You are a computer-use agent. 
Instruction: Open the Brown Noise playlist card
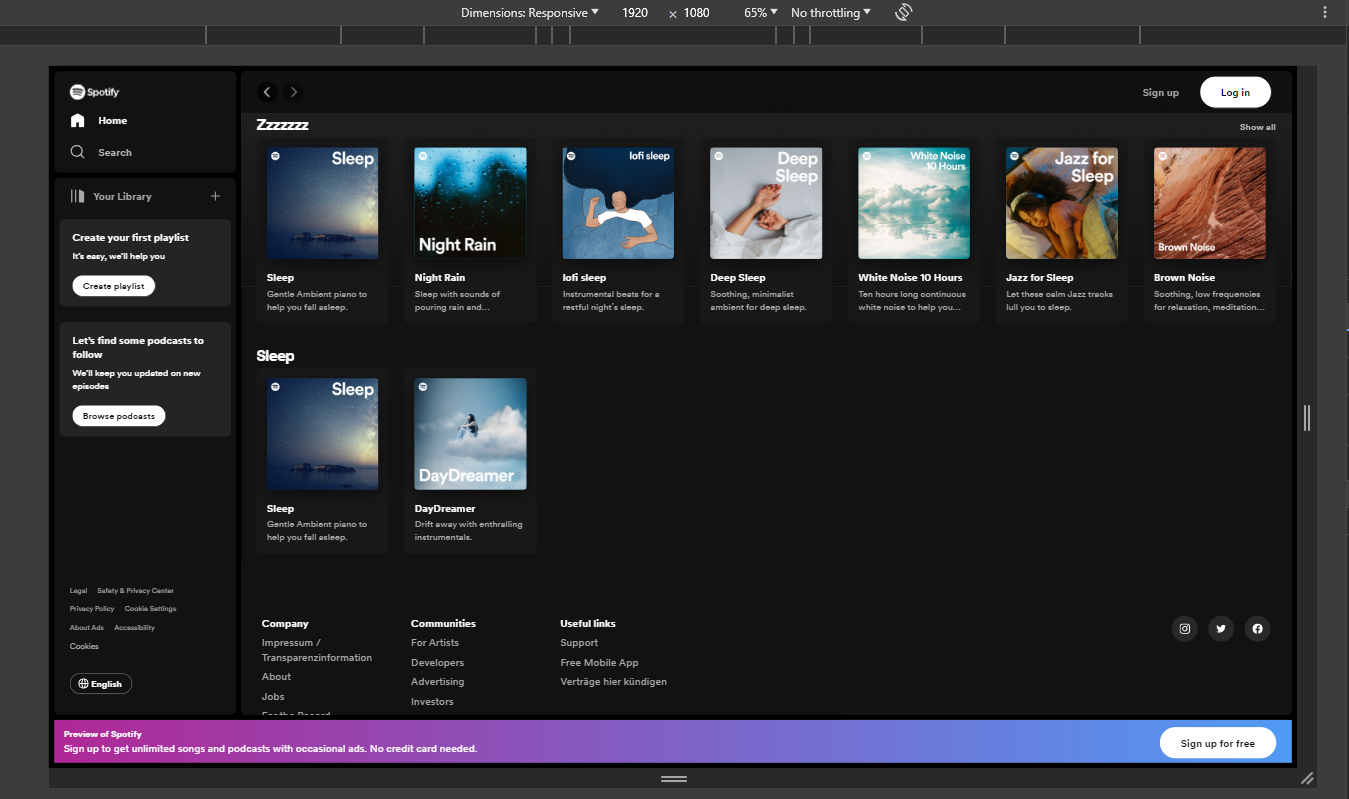pyautogui.click(x=1210, y=230)
